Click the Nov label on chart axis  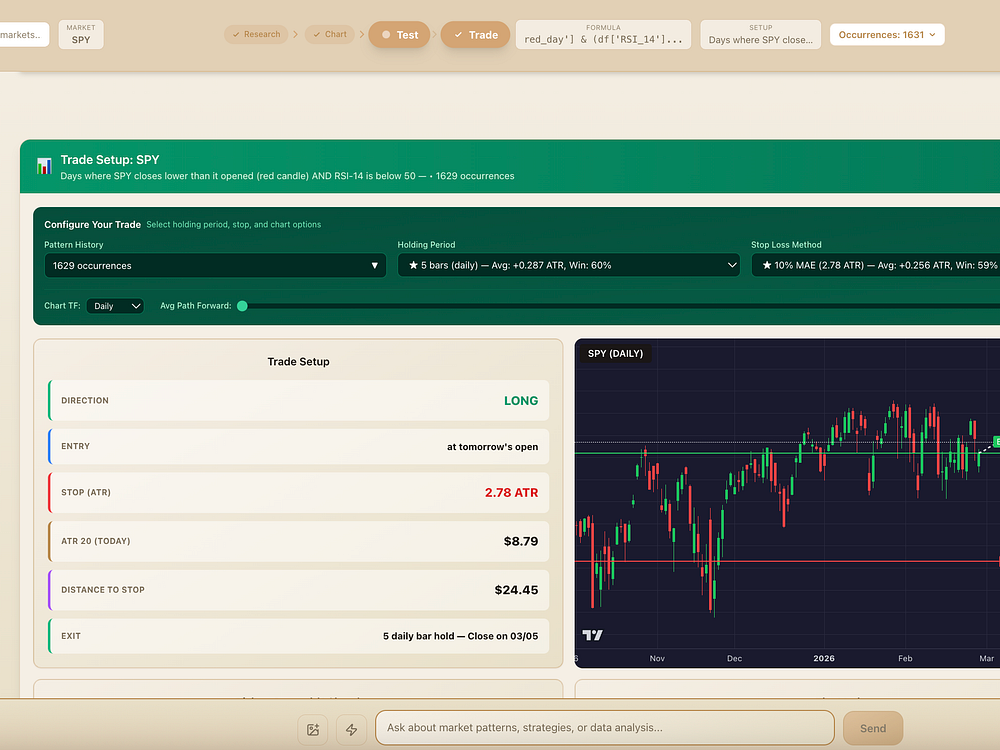(x=657, y=658)
